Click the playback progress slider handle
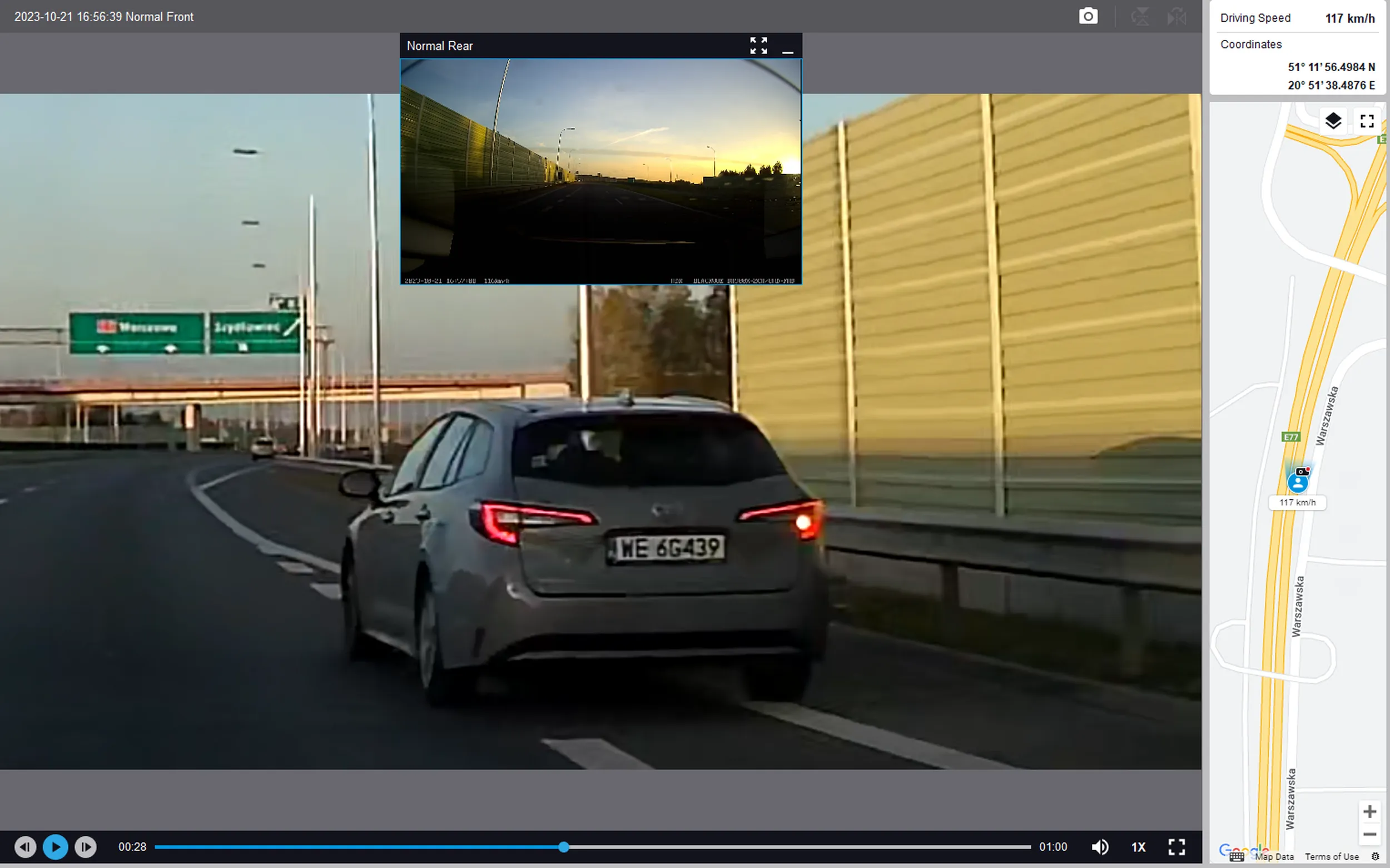 (x=564, y=847)
